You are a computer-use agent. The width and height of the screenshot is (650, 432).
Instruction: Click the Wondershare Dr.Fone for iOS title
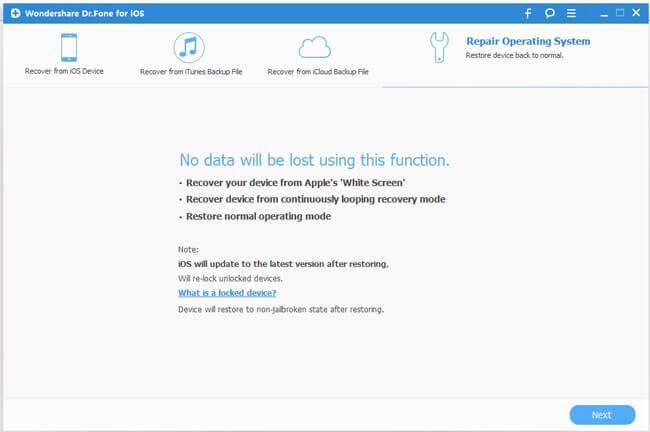pos(79,13)
